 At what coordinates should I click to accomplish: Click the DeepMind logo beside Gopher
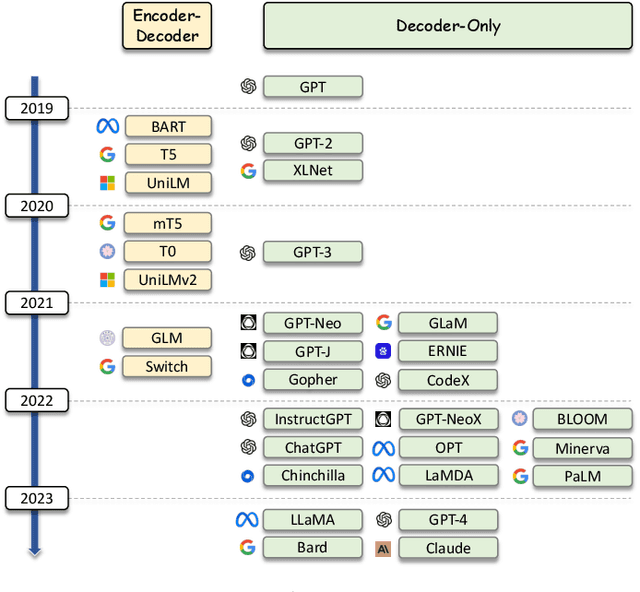click(x=248, y=380)
